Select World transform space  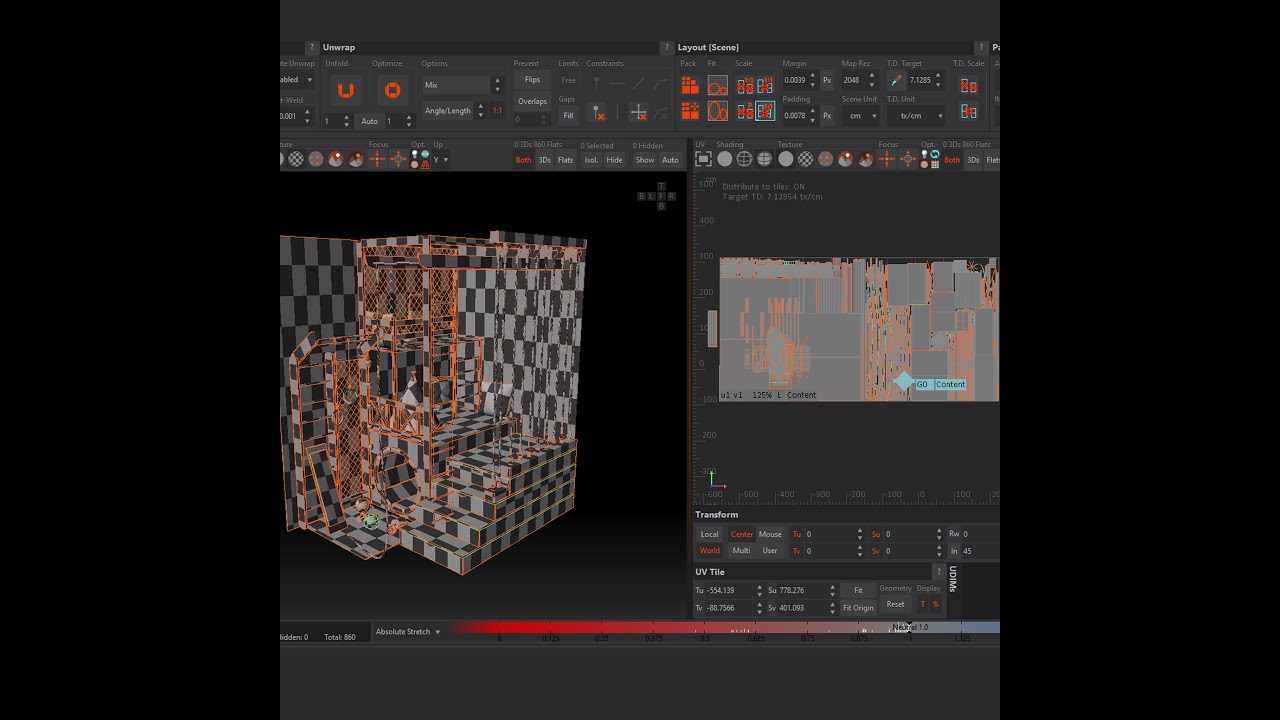[709, 551]
